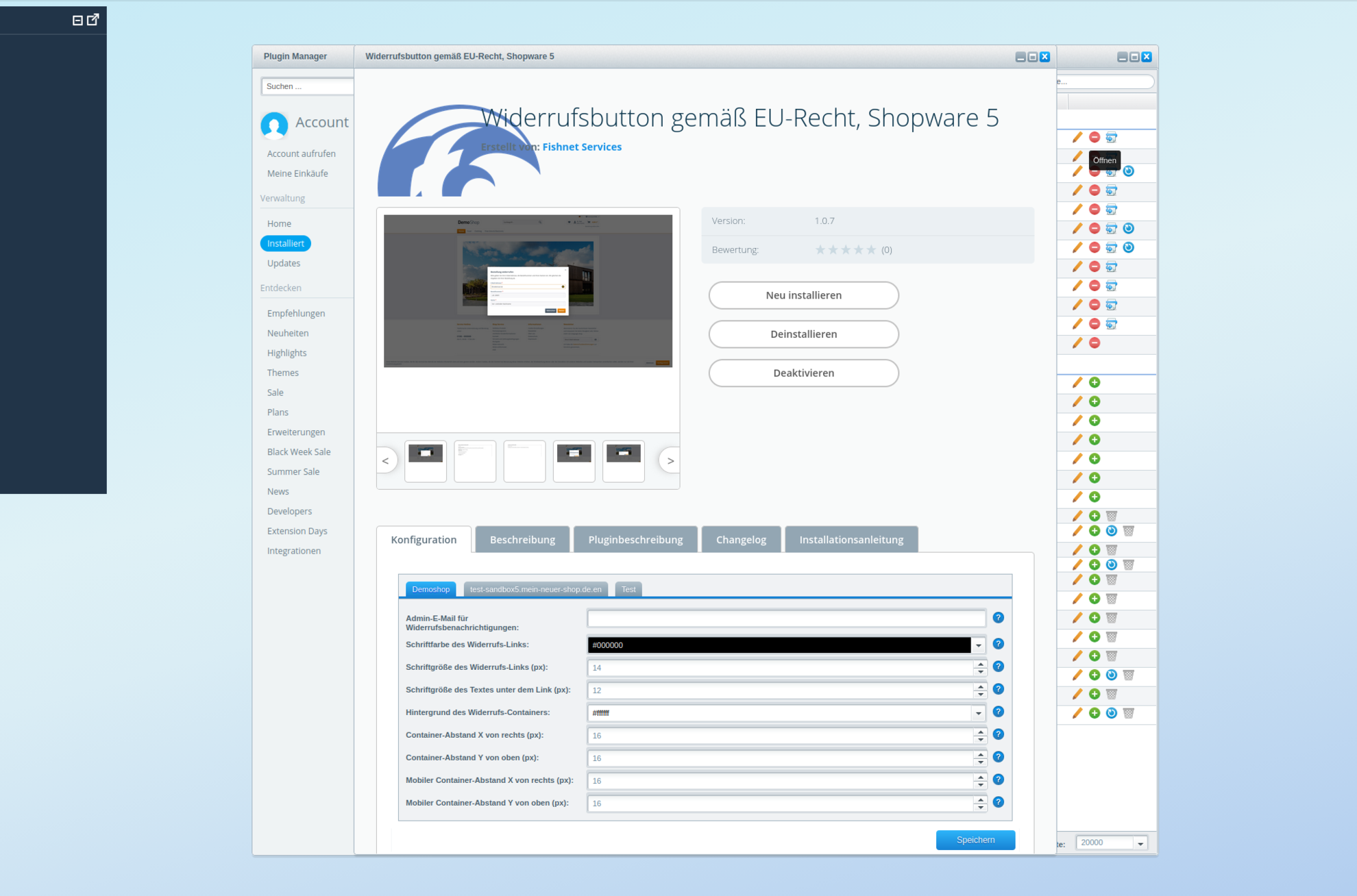This screenshot has height=896, width=1357.
Task: Open the Changelog tab
Action: click(741, 540)
